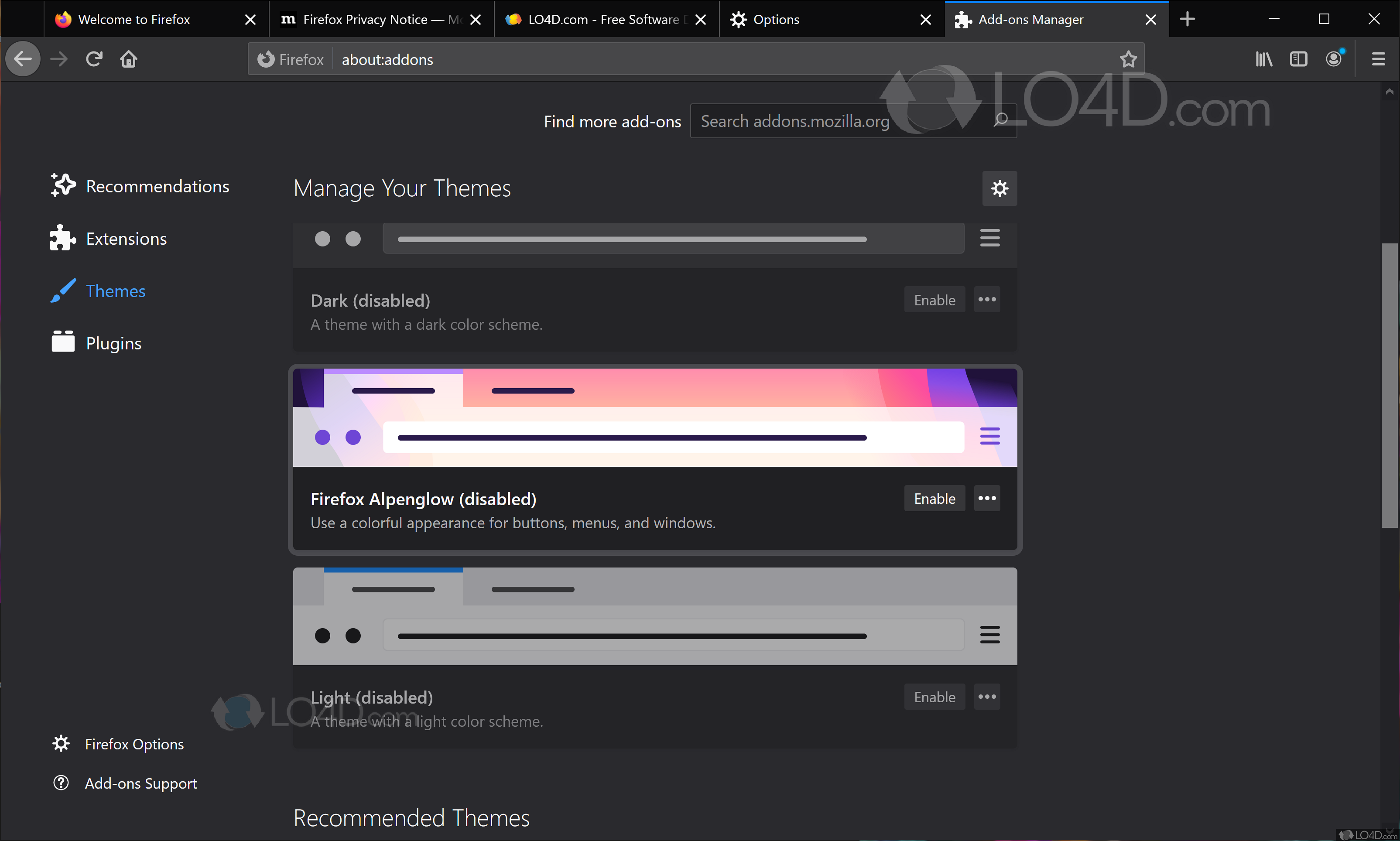Image resolution: width=1400 pixels, height=841 pixels.
Task: Open Add-ons Support
Action: tap(140, 783)
